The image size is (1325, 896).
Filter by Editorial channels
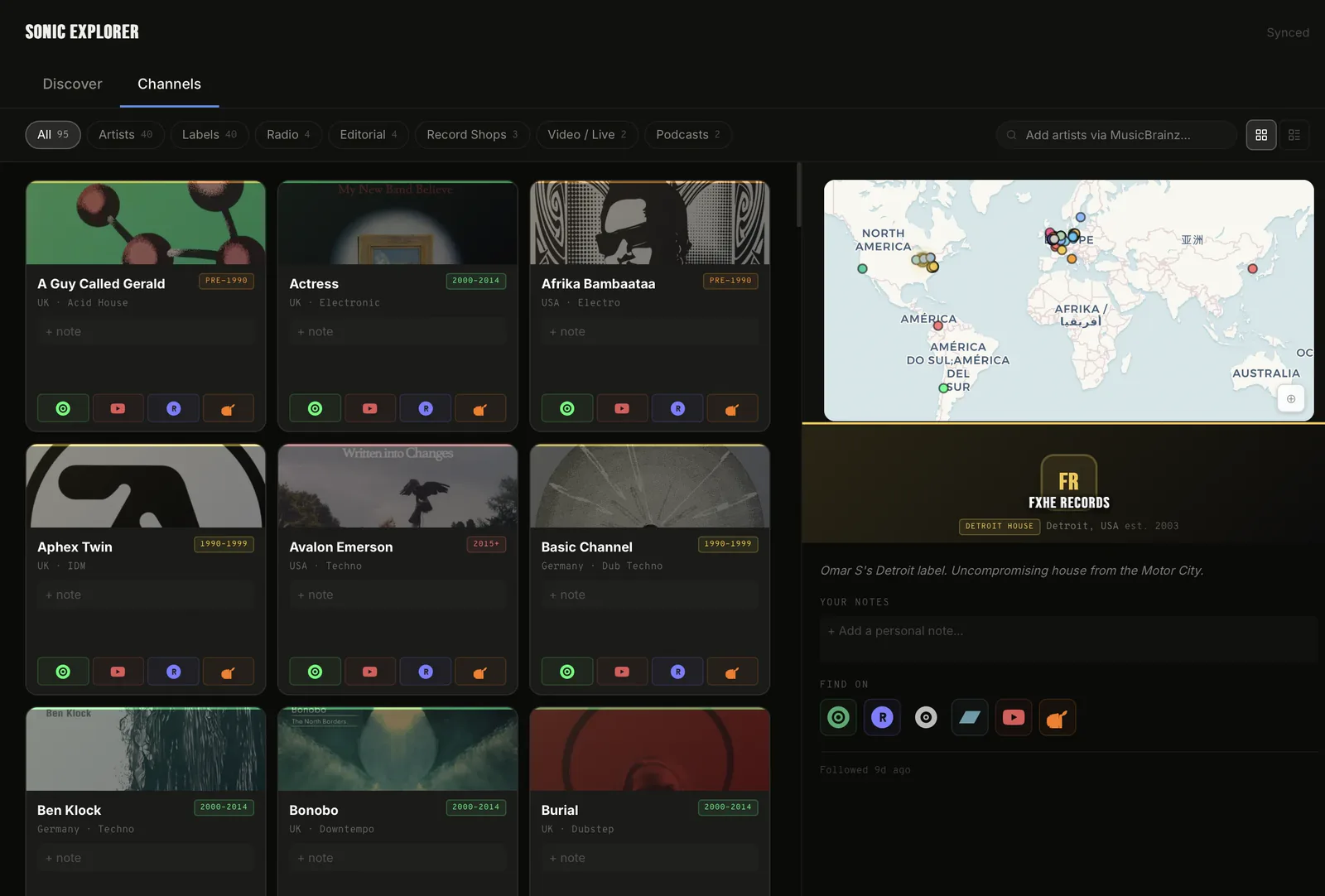click(369, 135)
